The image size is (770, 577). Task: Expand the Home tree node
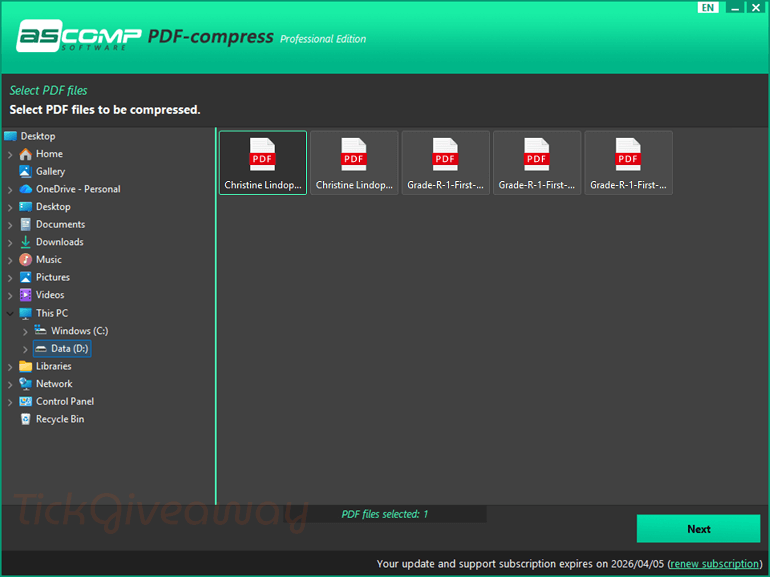[x=10, y=155]
